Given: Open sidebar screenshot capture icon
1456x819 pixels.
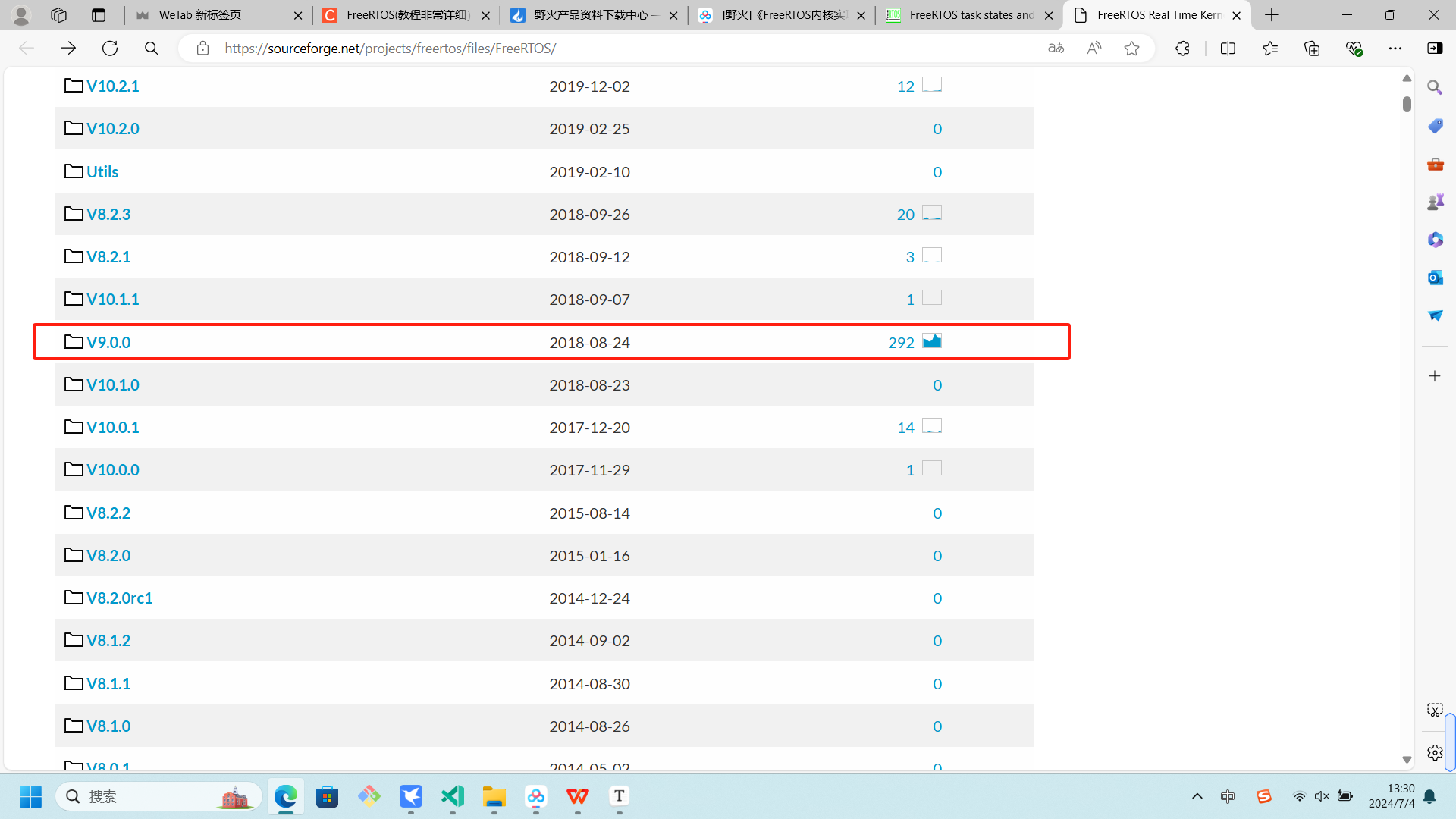Looking at the screenshot, I should 1435,710.
